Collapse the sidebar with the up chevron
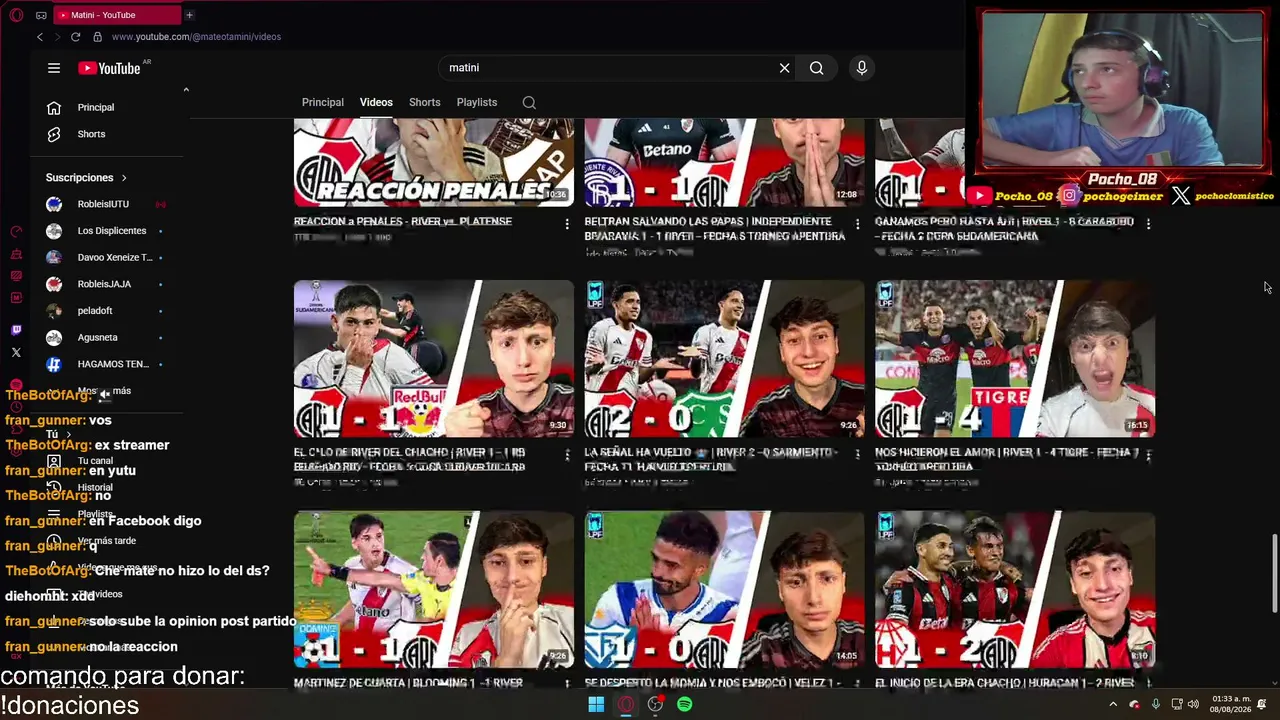 (x=185, y=90)
